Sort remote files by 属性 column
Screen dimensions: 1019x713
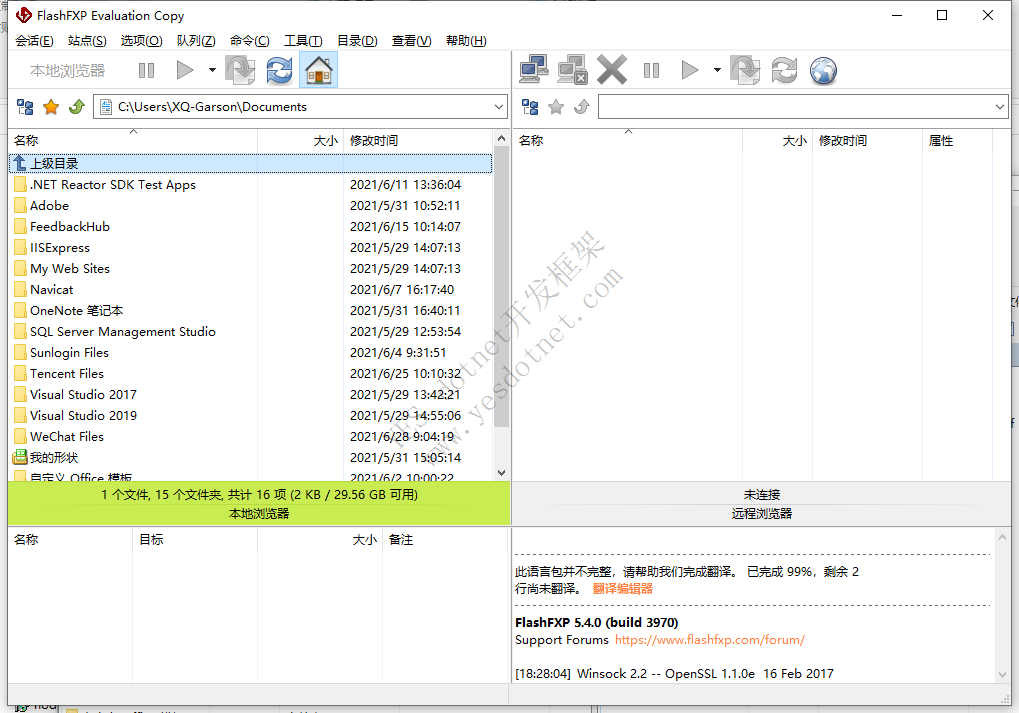(957, 140)
